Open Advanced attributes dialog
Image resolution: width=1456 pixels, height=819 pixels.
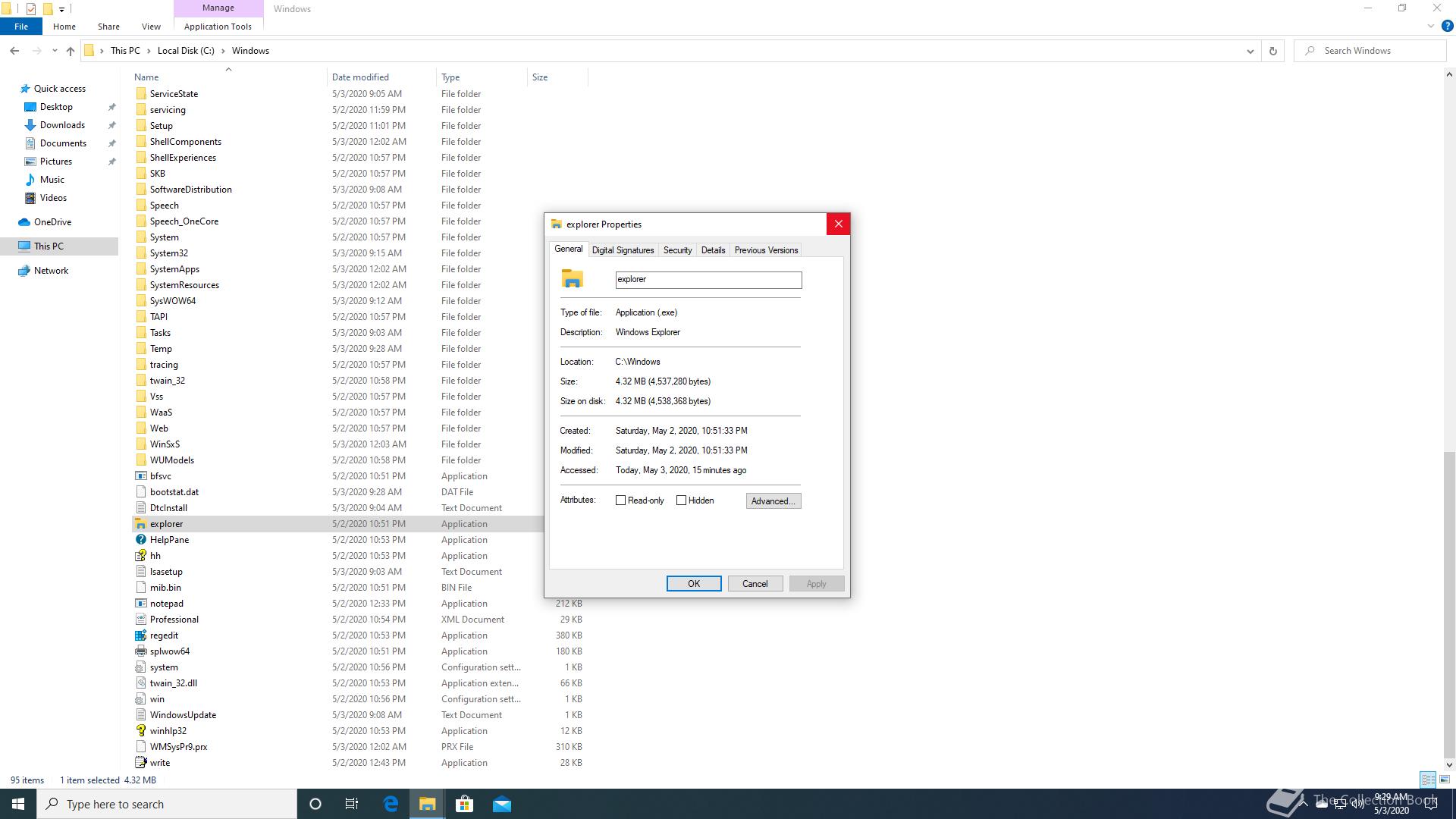point(773,501)
